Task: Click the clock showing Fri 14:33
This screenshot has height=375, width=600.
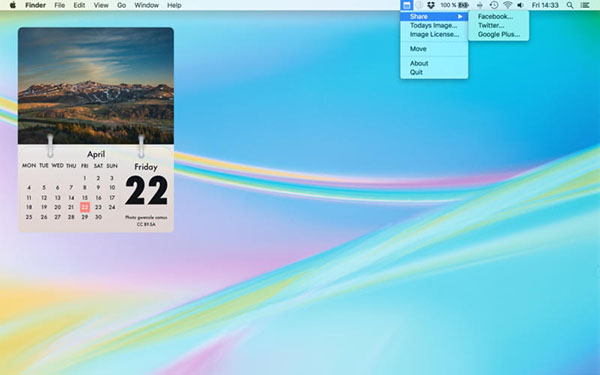Action: [x=545, y=5]
